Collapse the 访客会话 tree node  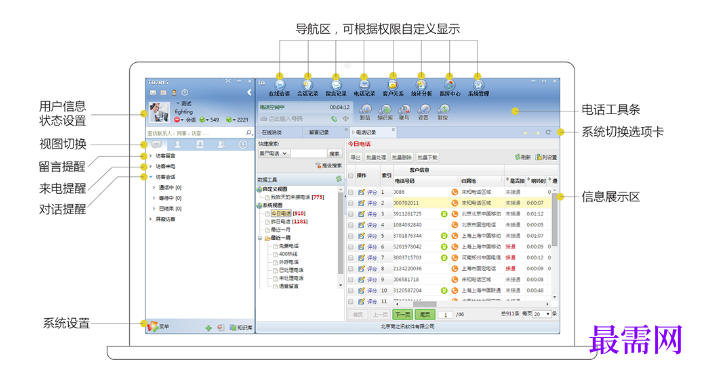151,177
